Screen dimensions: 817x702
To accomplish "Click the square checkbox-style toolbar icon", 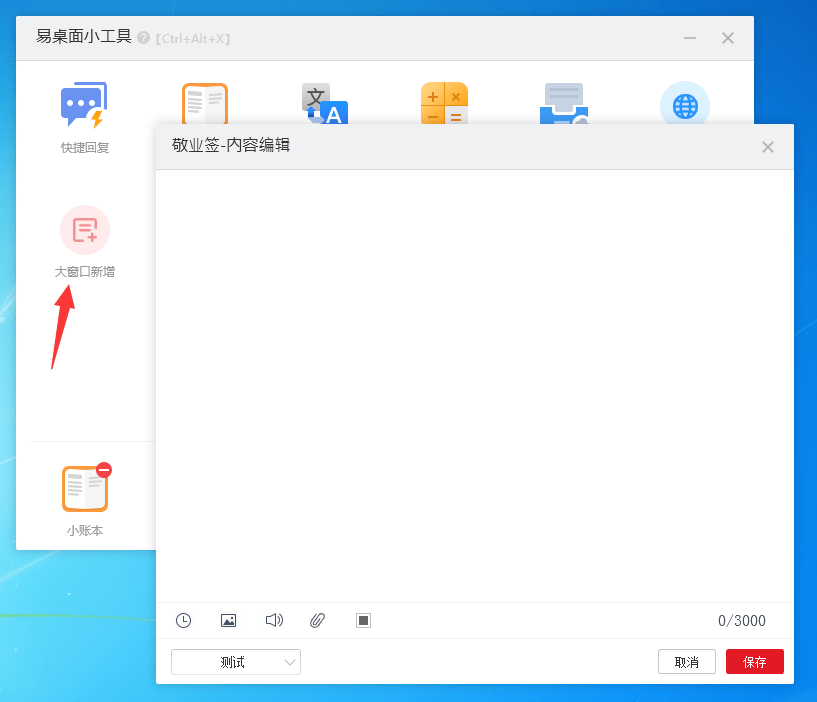I will [x=363, y=620].
